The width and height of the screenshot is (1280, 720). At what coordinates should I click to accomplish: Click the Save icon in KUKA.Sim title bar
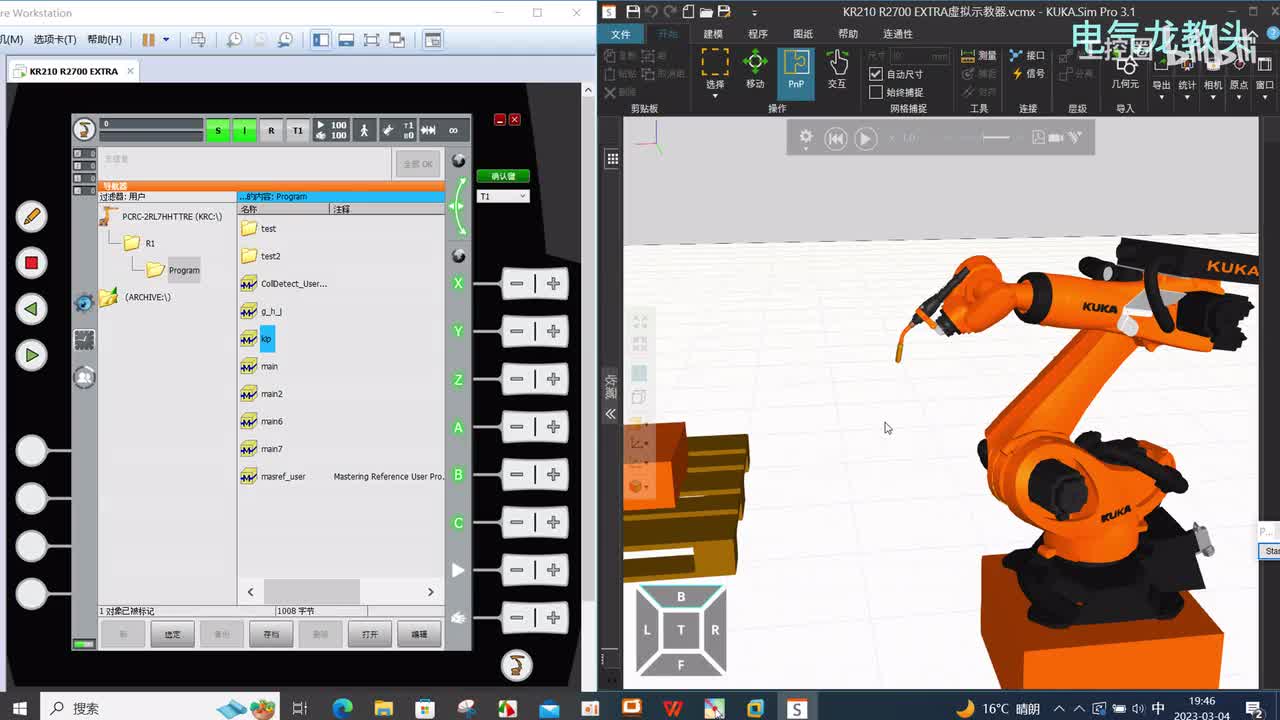click(x=632, y=12)
